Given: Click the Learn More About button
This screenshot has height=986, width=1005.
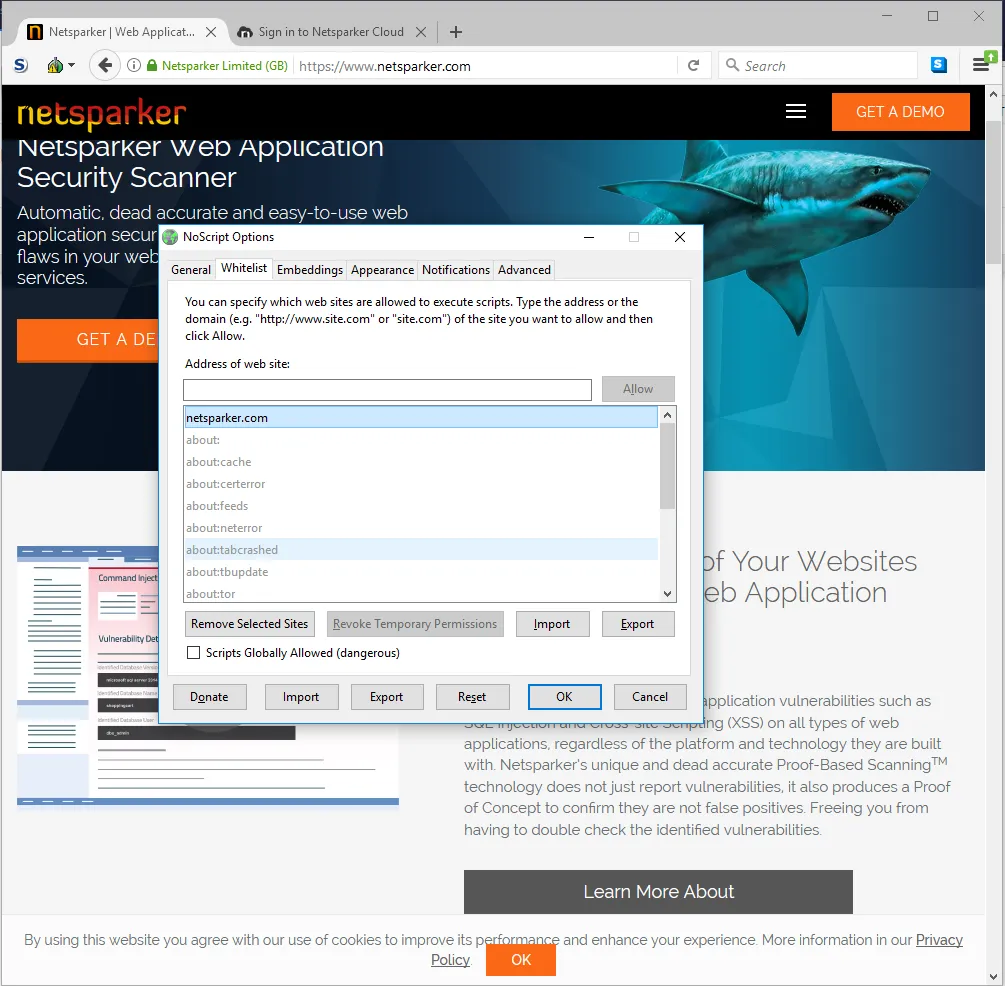Looking at the screenshot, I should click(658, 892).
